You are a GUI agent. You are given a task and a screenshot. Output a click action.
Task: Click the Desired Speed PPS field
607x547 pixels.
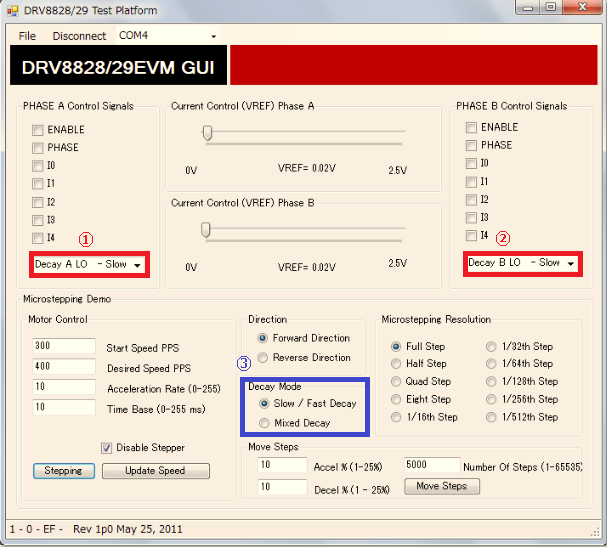click(x=64, y=366)
